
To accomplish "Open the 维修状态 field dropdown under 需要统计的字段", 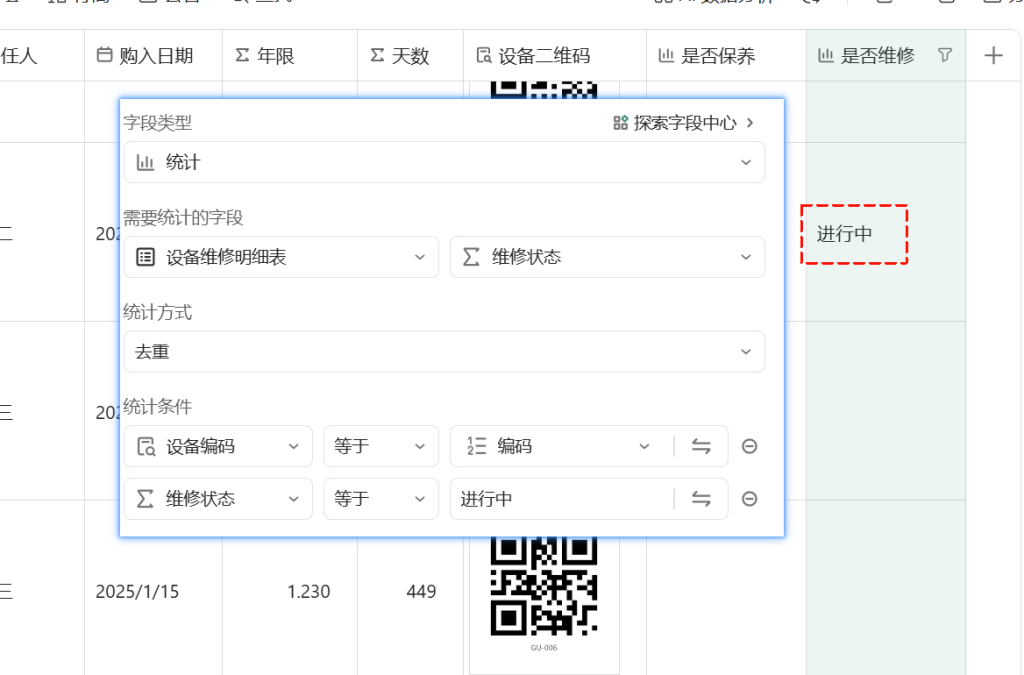I will (x=607, y=257).
